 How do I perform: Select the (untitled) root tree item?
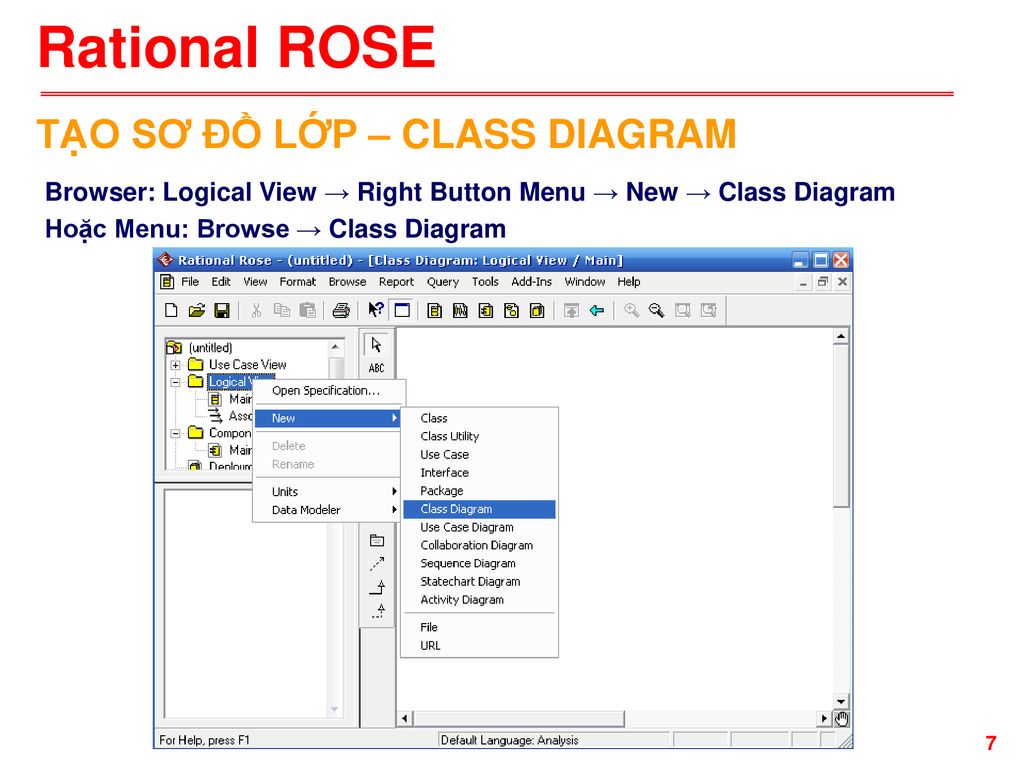pos(210,348)
